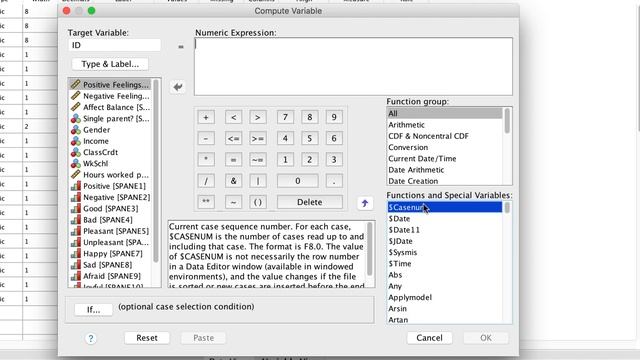Click the number 0 key
Screen dimensions: 640x360
coord(298,181)
